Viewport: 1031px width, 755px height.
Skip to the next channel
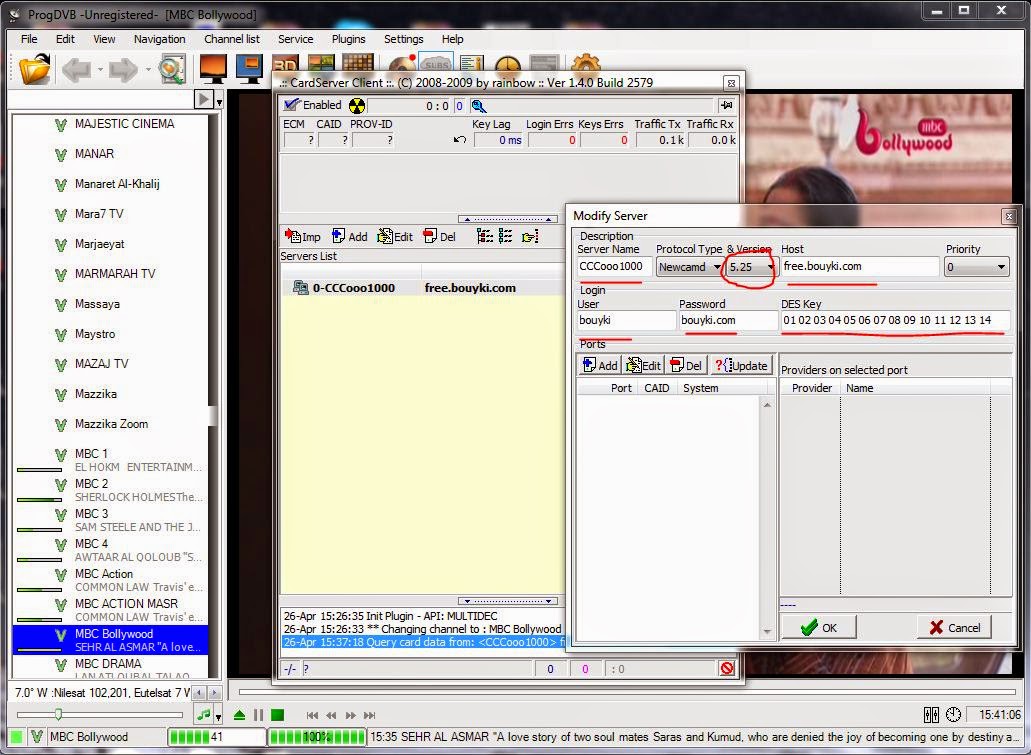pyautogui.click(x=370, y=715)
